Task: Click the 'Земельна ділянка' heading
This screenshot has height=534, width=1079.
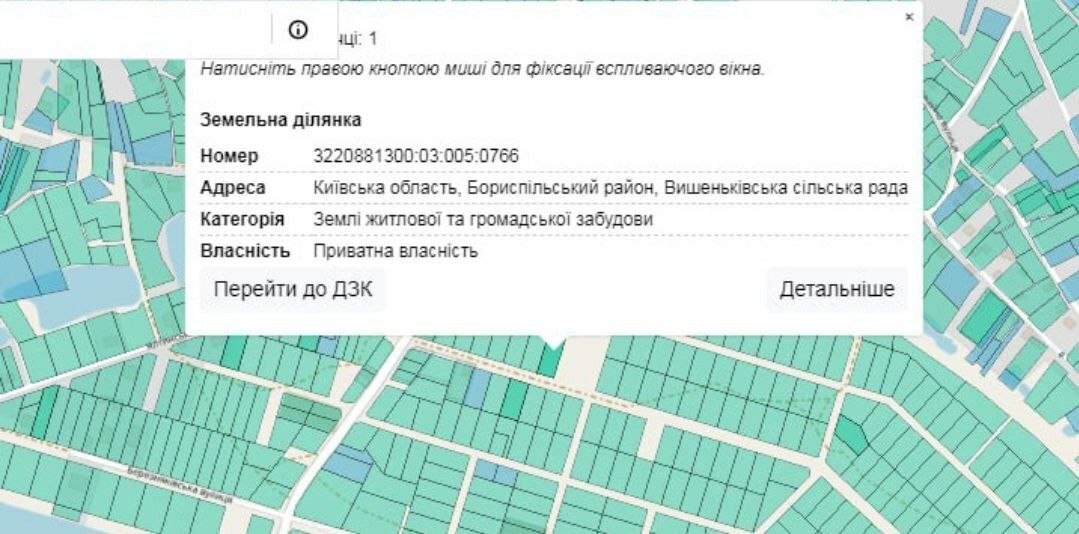Action: coord(281,120)
